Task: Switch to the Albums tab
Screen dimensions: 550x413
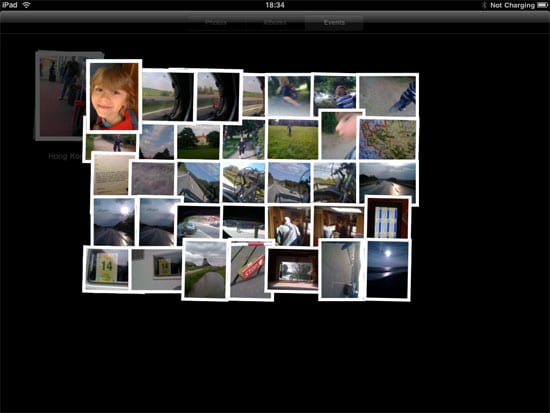Action: tap(275, 22)
